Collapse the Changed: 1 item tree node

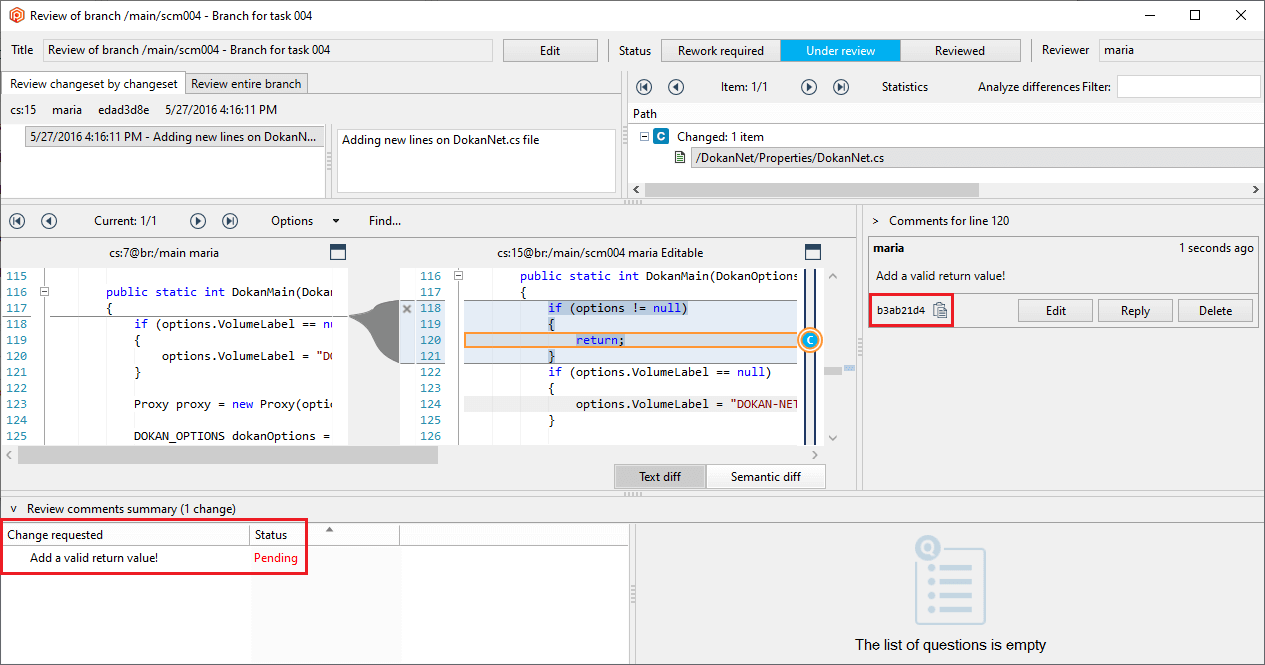click(644, 136)
